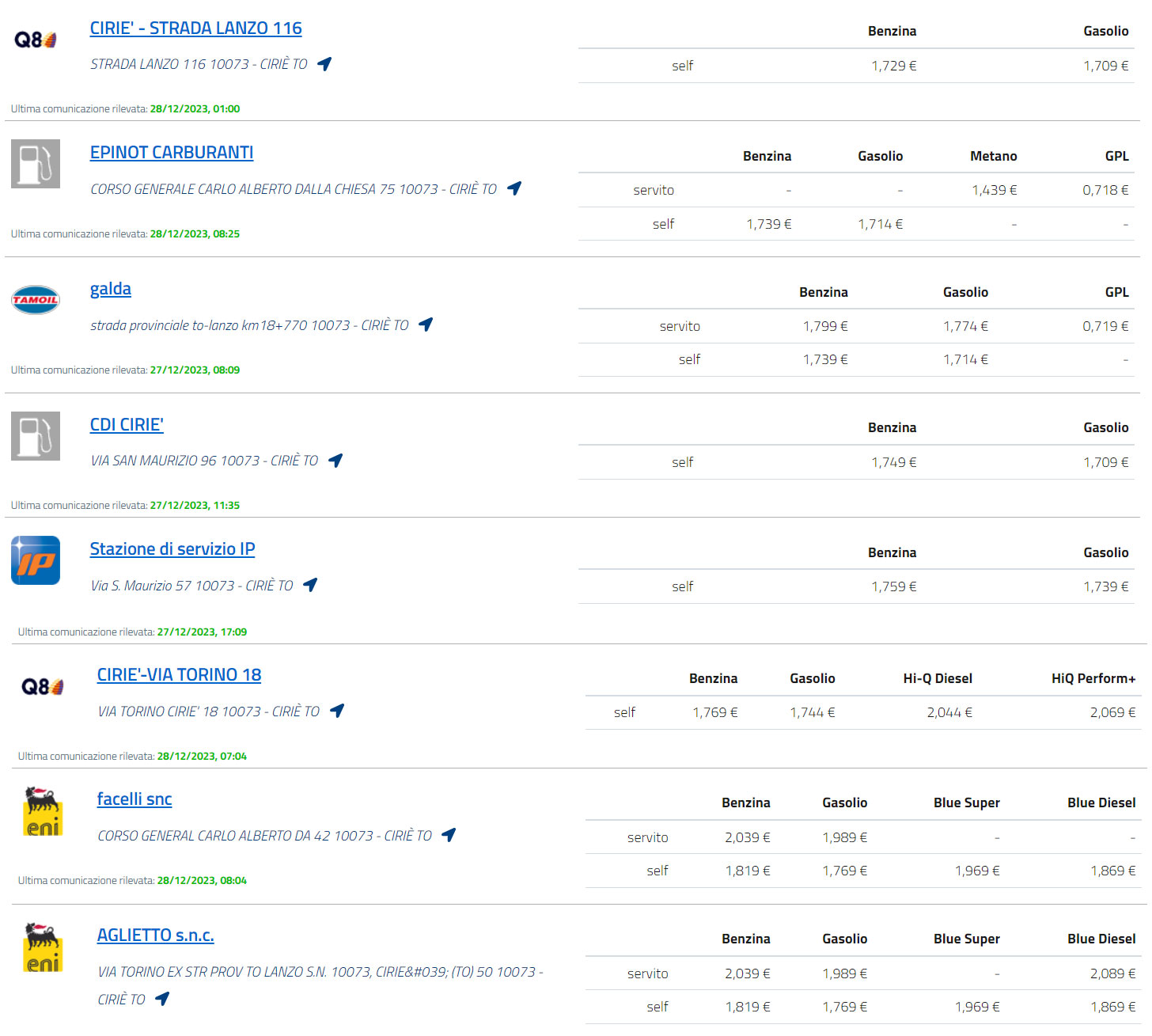Click the Eni logo beside facelli snc
The width and height of the screenshot is (1152, 1036).
(x=43, y=811)
